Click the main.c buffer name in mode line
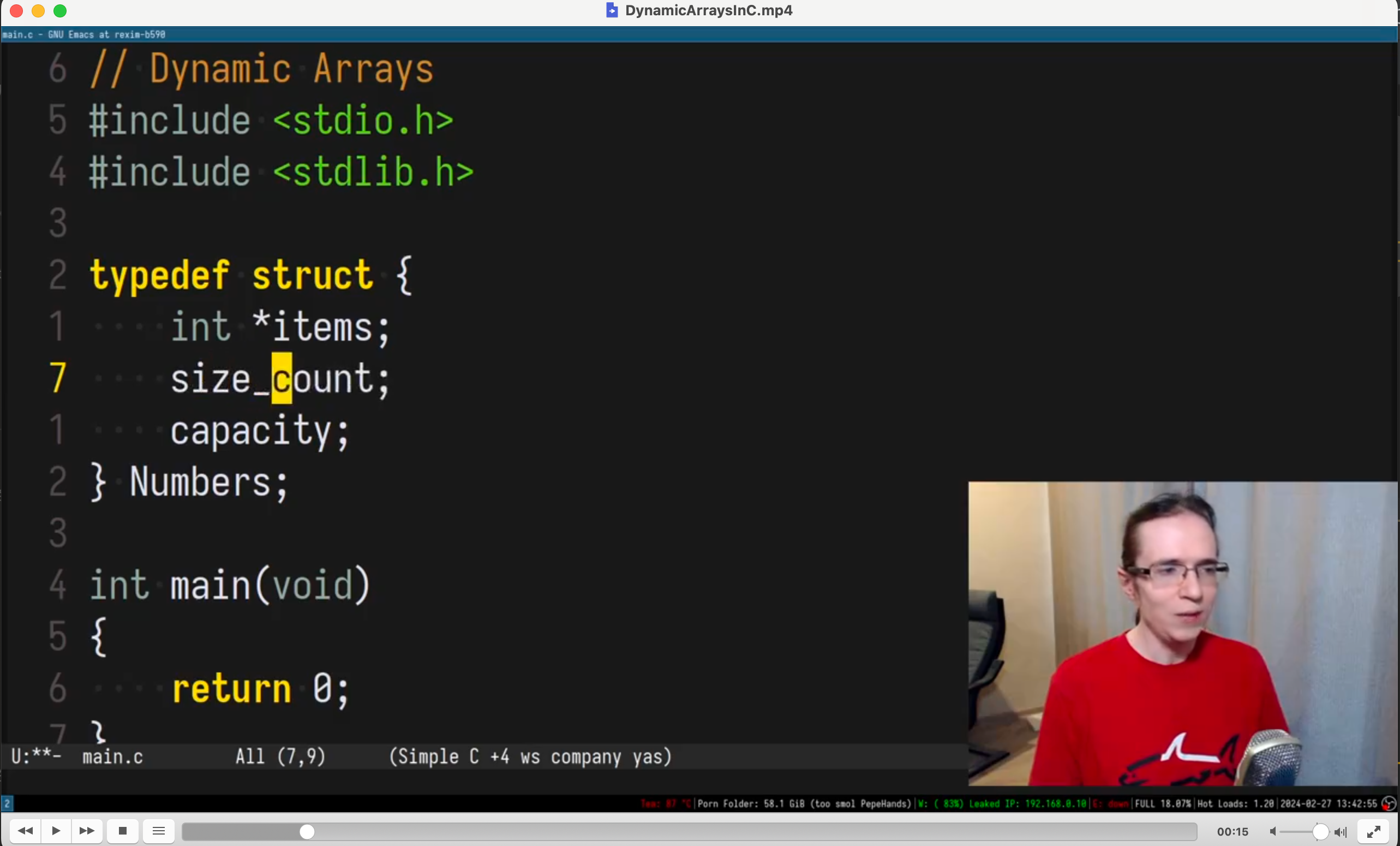The width and height of the screenshot is (1400, 846). click(112, 756)
